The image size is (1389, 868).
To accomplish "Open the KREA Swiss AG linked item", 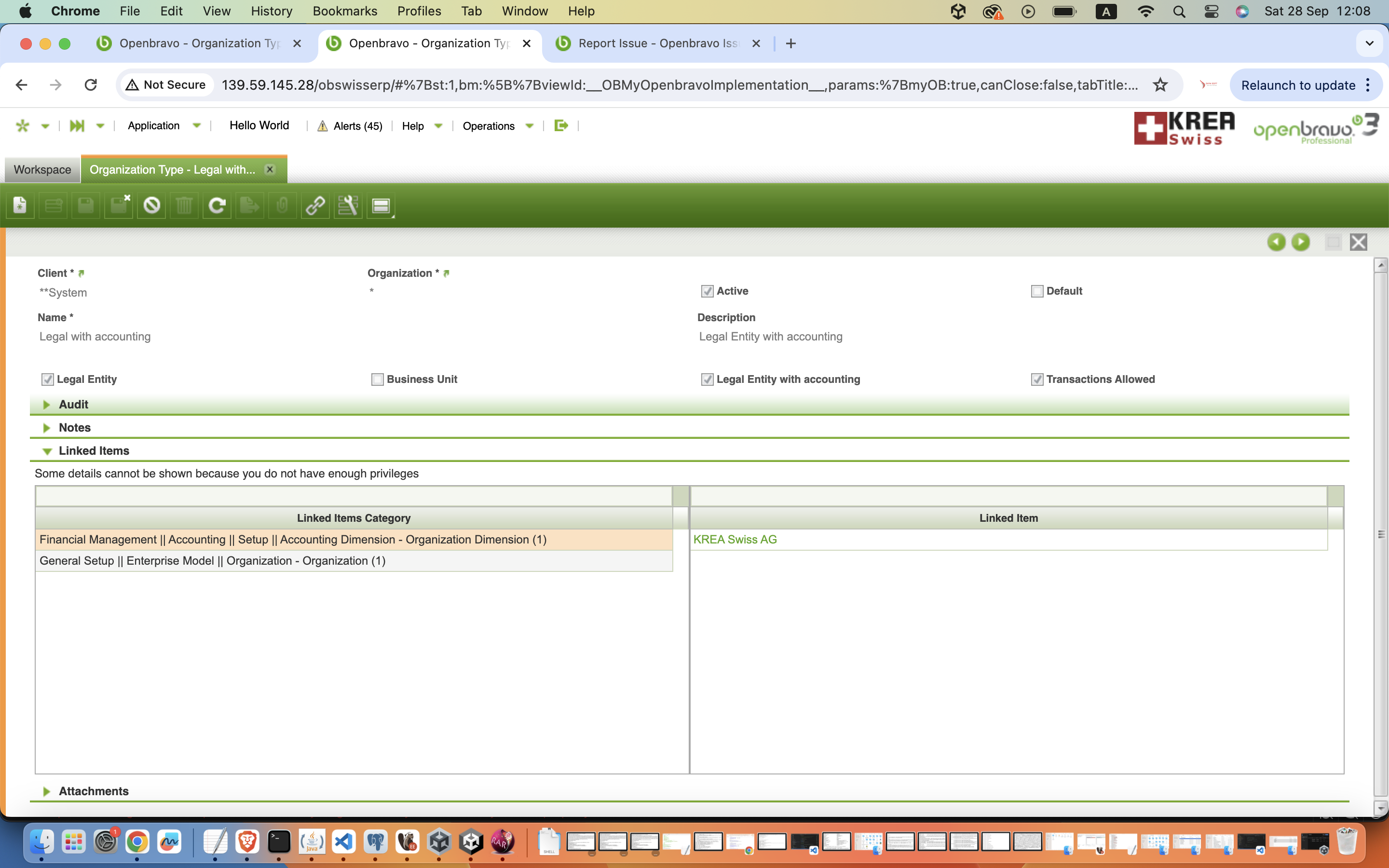I will 735,540.
